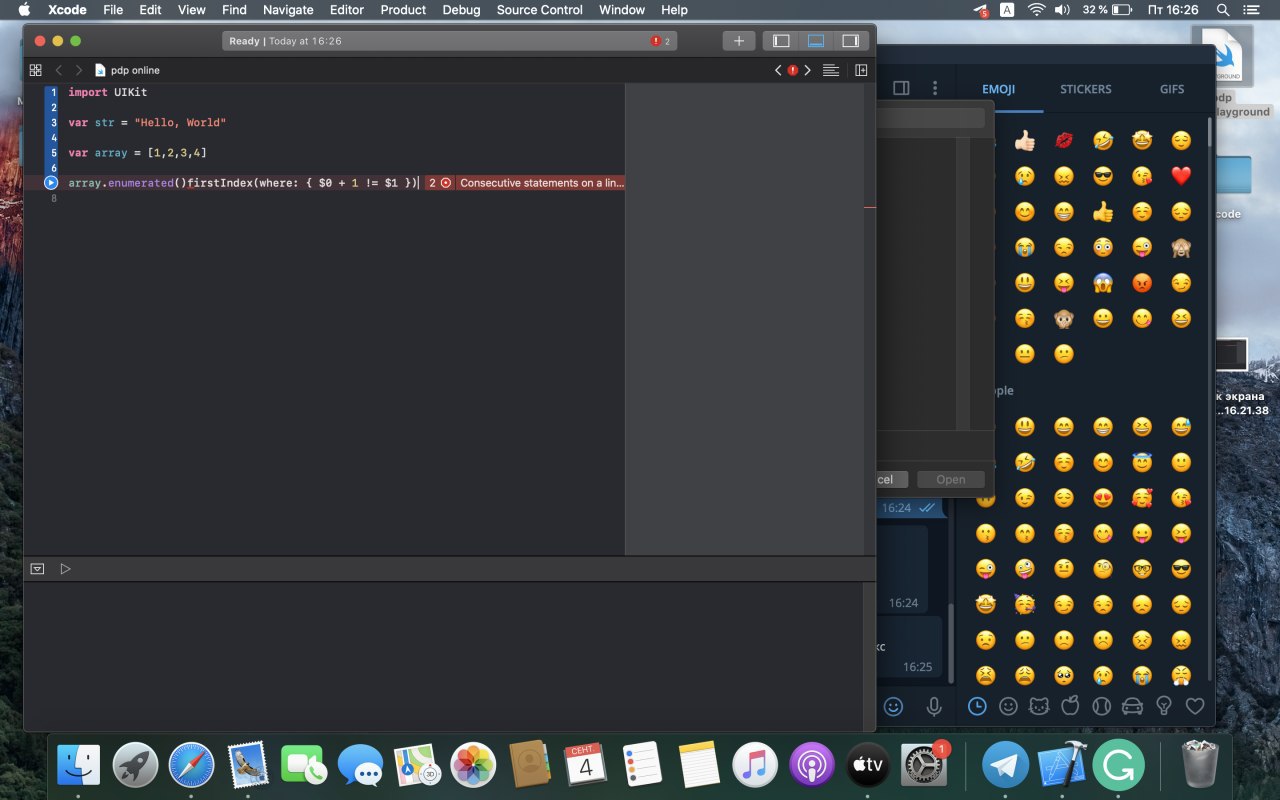Toggle the Xcode inspector panel

(x=850, y=41)
